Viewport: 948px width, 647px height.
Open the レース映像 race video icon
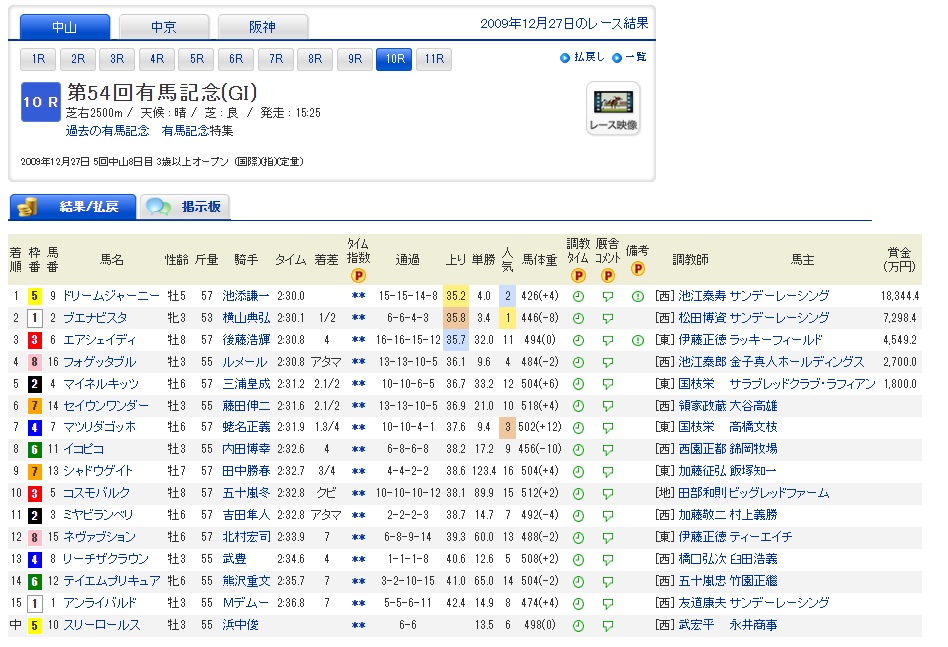coord(613,108)
